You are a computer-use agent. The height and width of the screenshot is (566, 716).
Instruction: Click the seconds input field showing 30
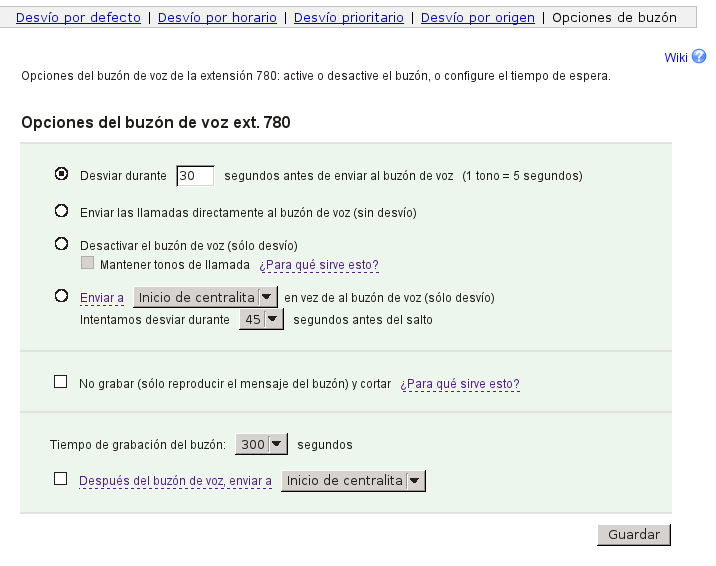195,176
